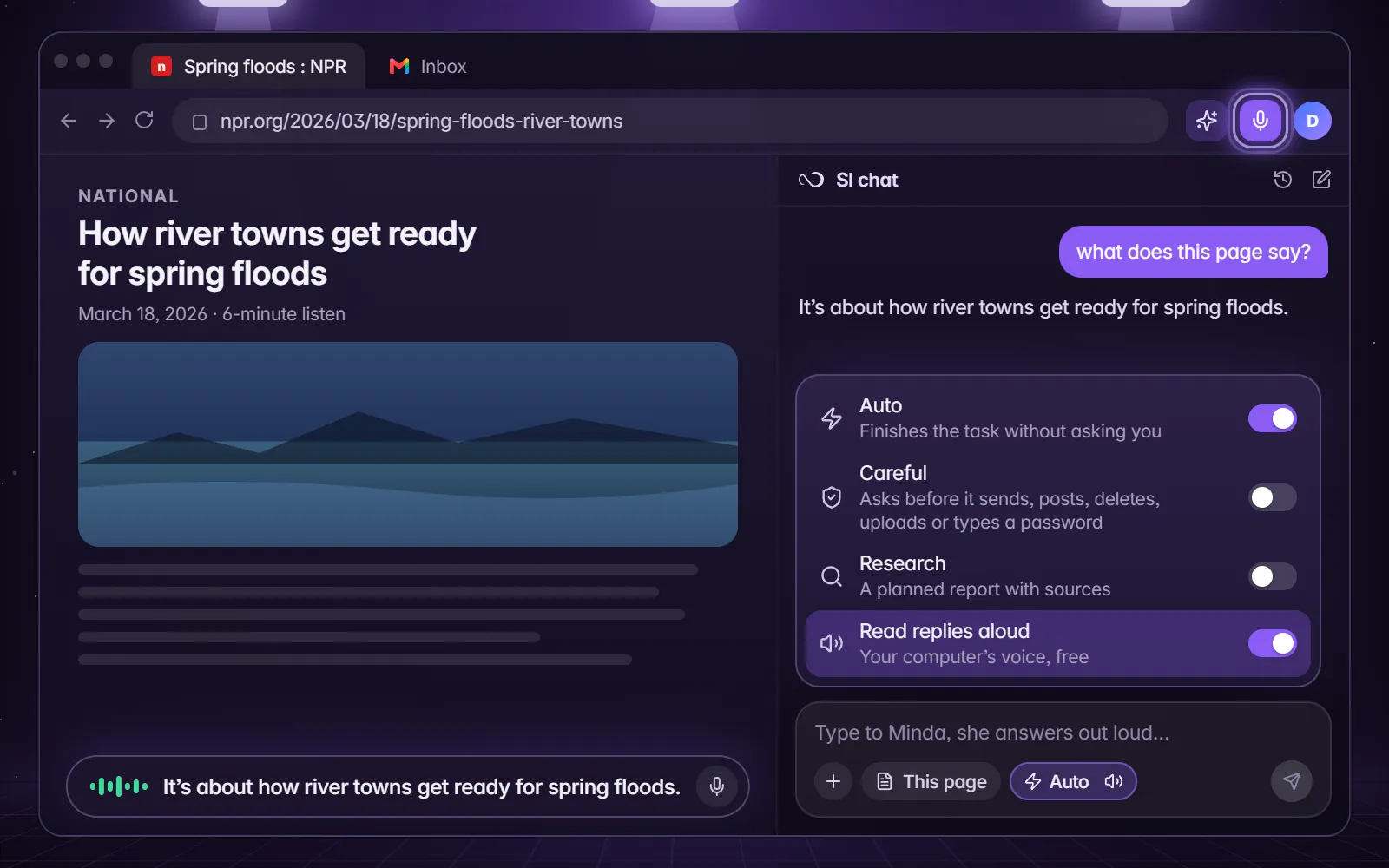Click the Type to Minda message field
Image resolution: width=1389 pixels, height=868 pixels.
tap(992, 733)
